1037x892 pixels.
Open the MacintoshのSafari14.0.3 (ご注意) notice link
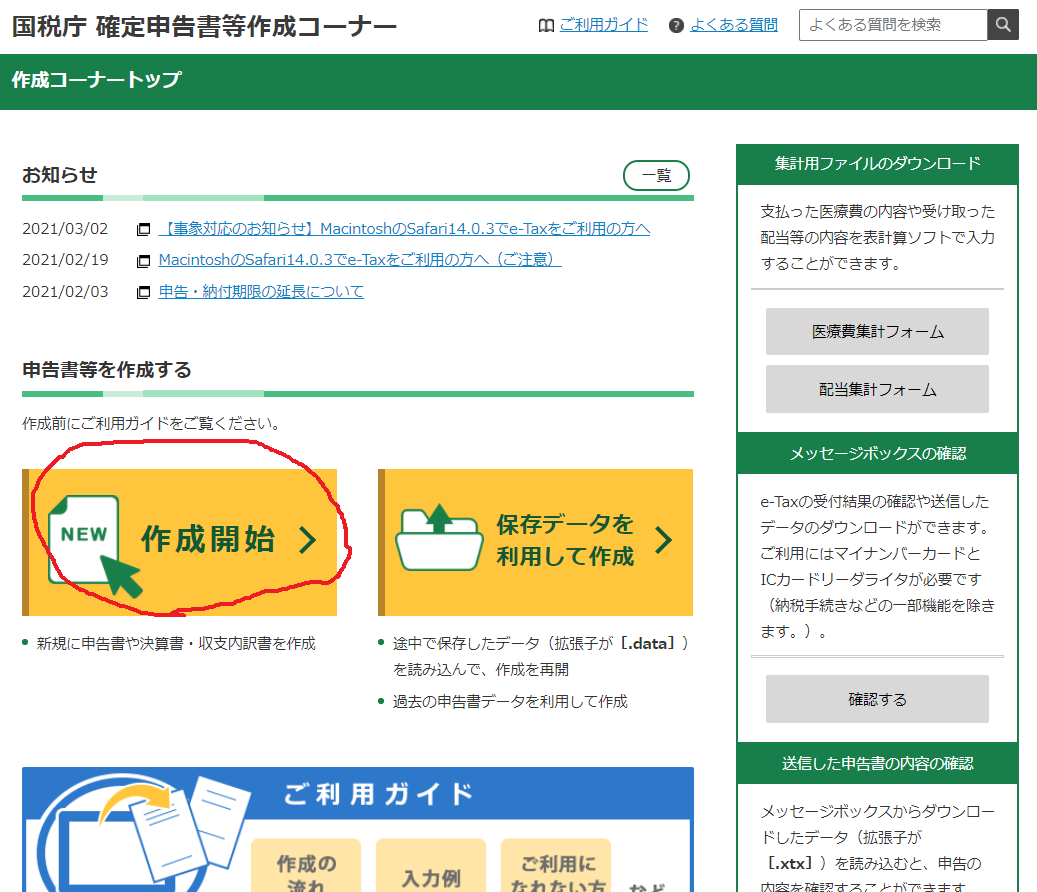coord(360,260)
